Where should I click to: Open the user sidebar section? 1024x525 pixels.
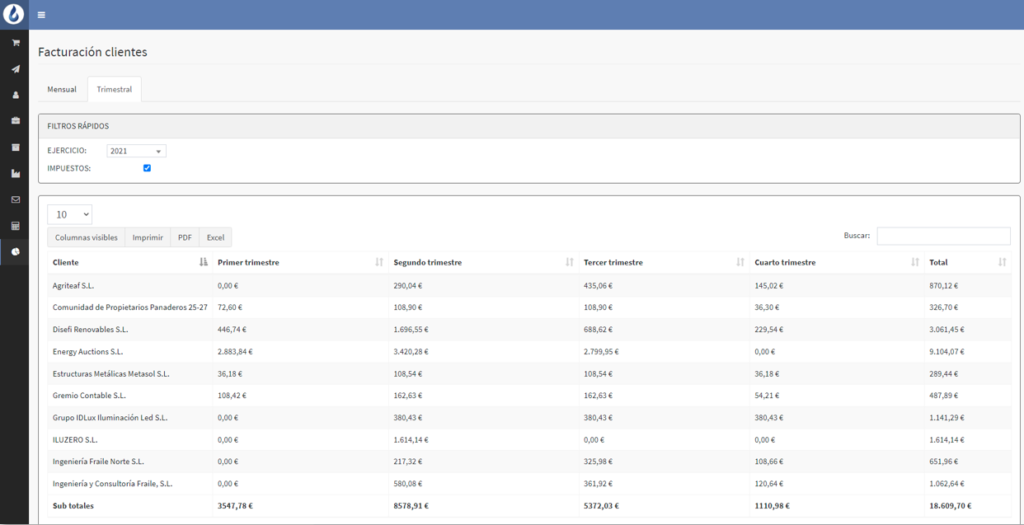tap(15, 95)
